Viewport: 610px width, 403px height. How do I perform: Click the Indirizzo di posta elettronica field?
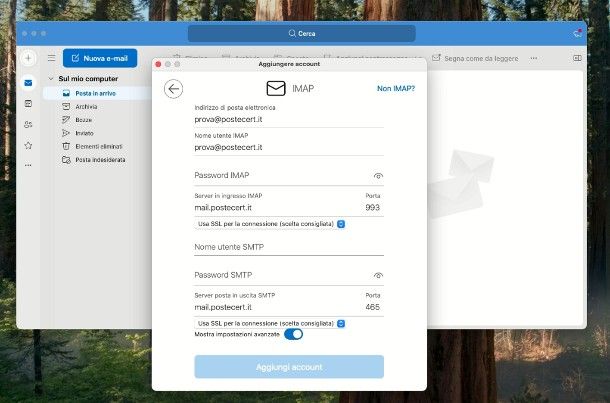289,119
